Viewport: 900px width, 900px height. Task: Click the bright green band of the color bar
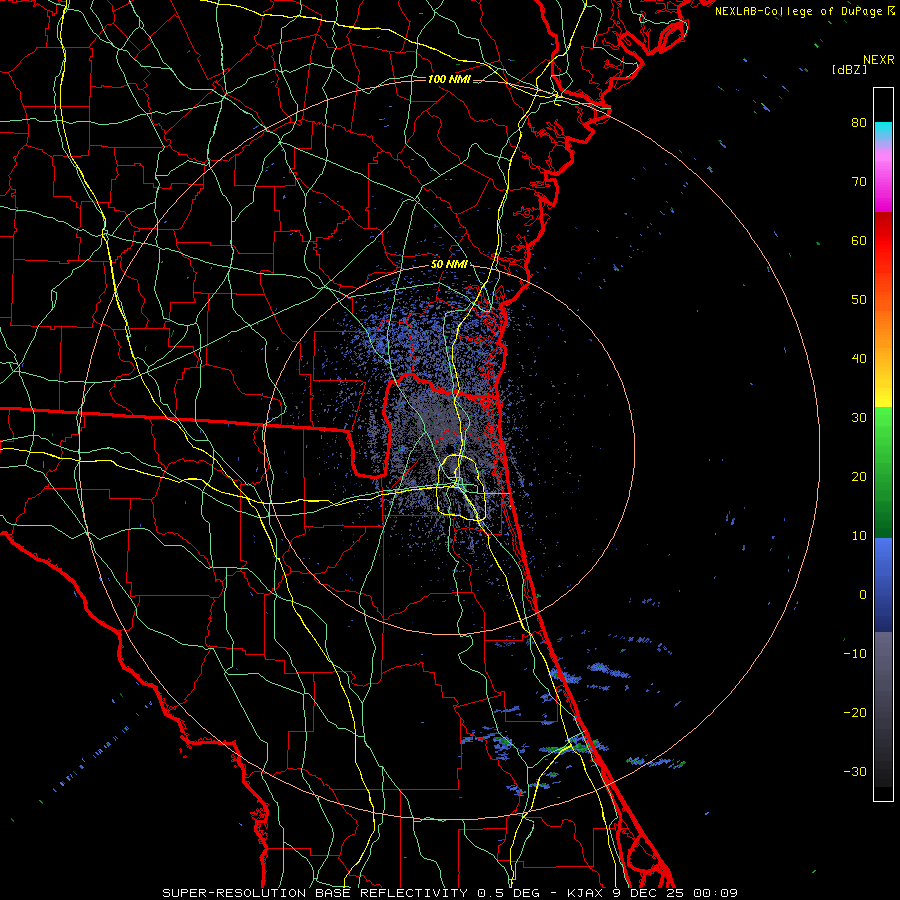pos(883,425)
